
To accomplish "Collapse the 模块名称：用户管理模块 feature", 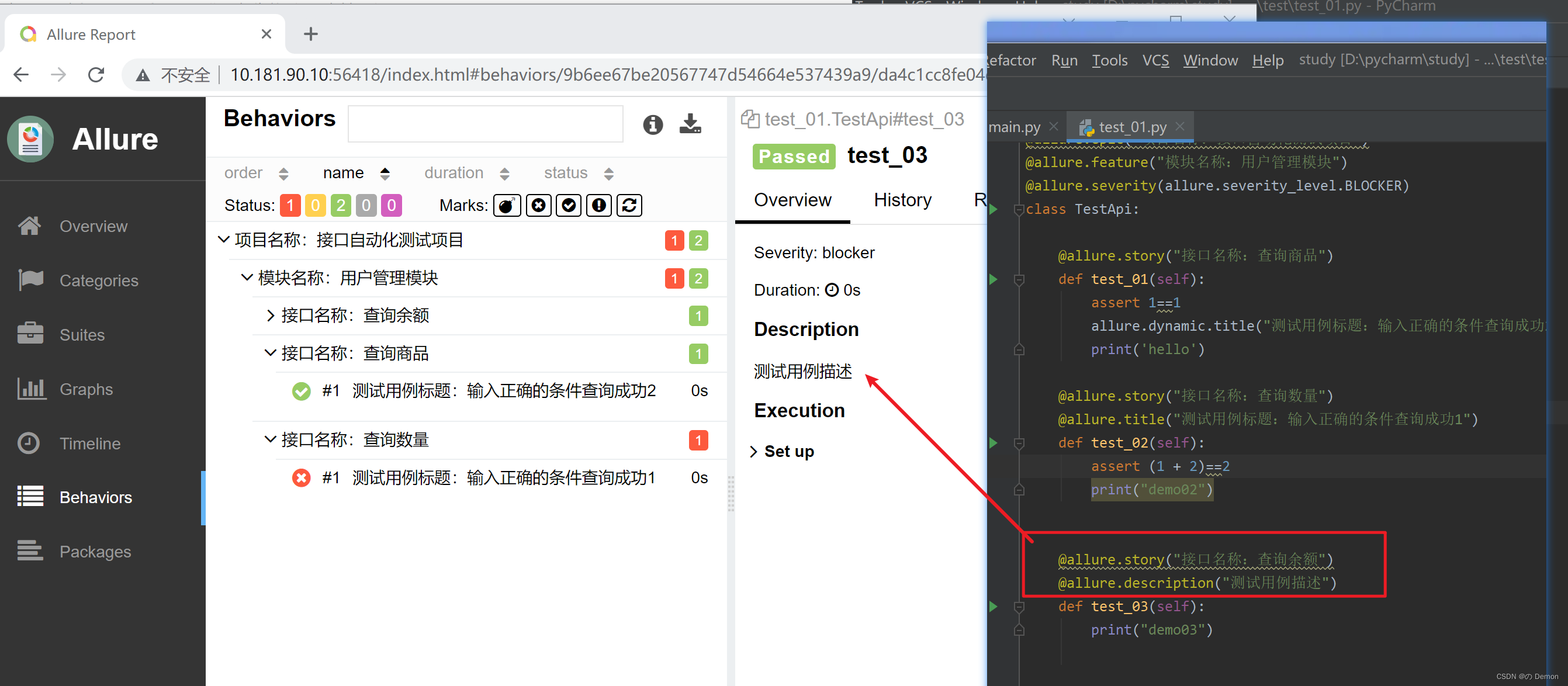I will coord(247,278).
